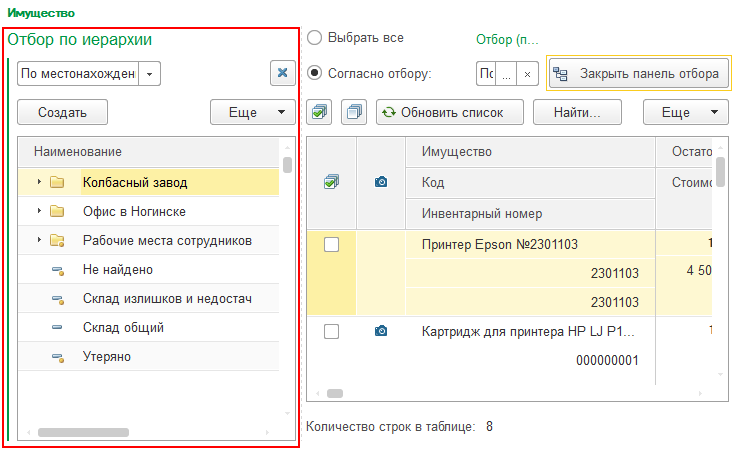The width and height of the screenshot is (740, 450).
Task: Clear the selection filter field with ×
Action: (528, 73)
